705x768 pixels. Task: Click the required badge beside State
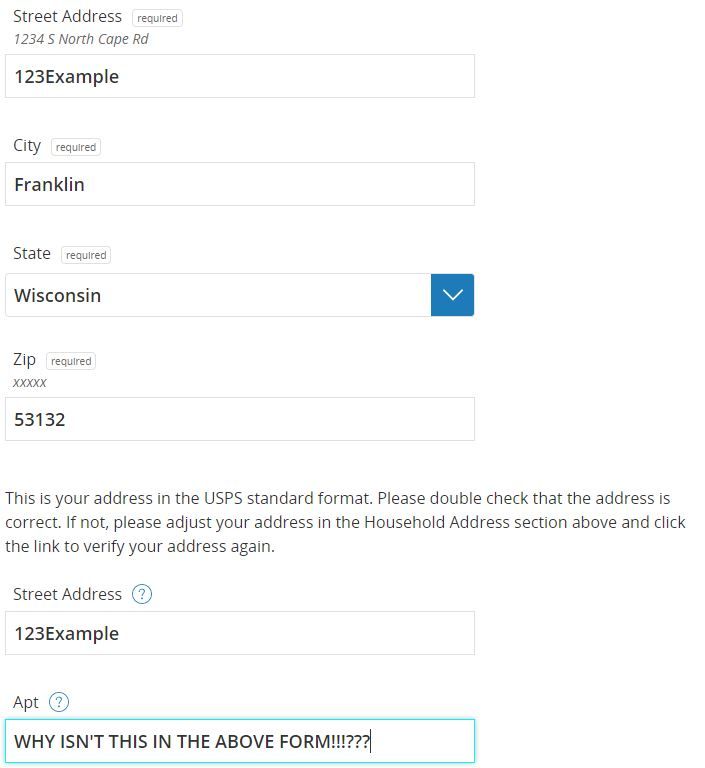(x=85, y=255)
